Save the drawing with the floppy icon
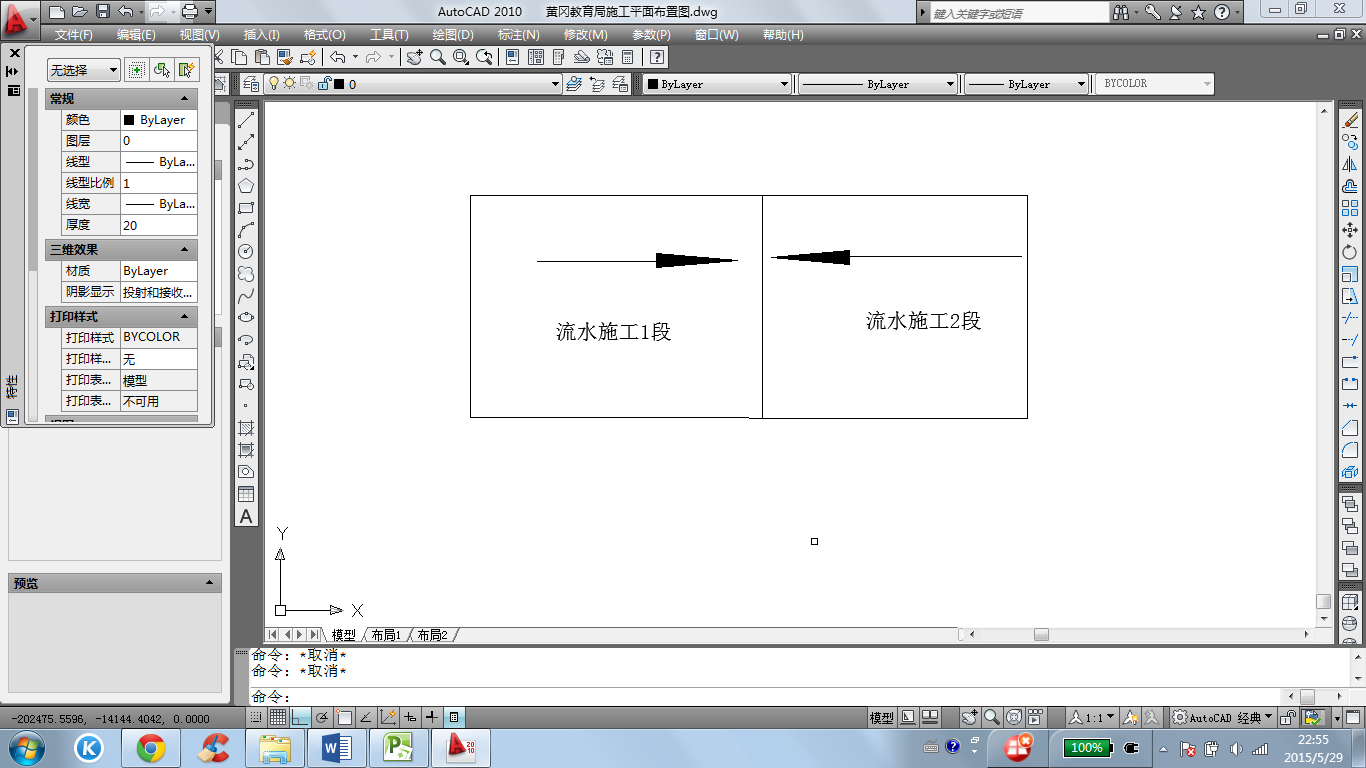The height and width of the screenshot is (768, 1366). point(103,12)
